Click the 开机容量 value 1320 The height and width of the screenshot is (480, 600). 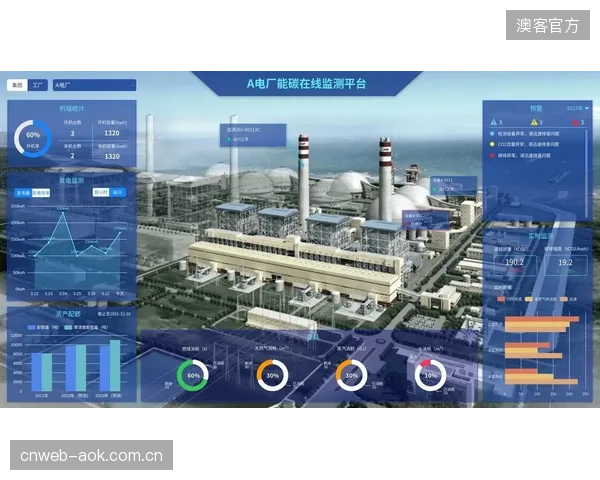point(112,133)
